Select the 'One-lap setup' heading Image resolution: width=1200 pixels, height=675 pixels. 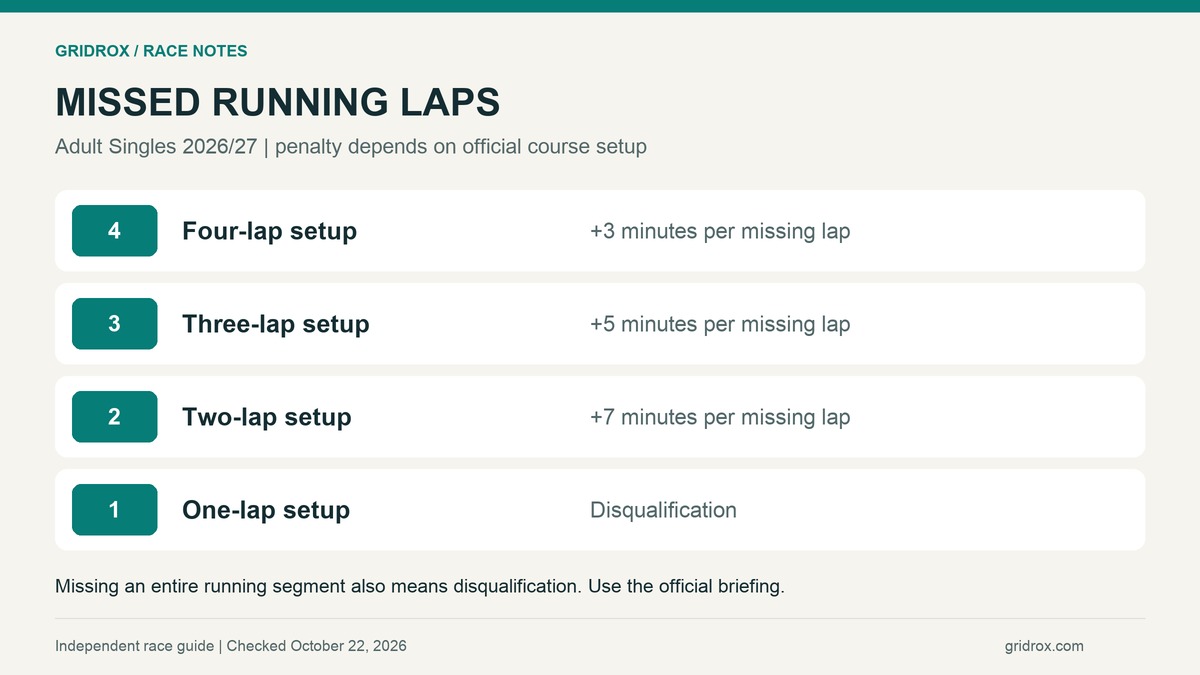pos(266,510)
